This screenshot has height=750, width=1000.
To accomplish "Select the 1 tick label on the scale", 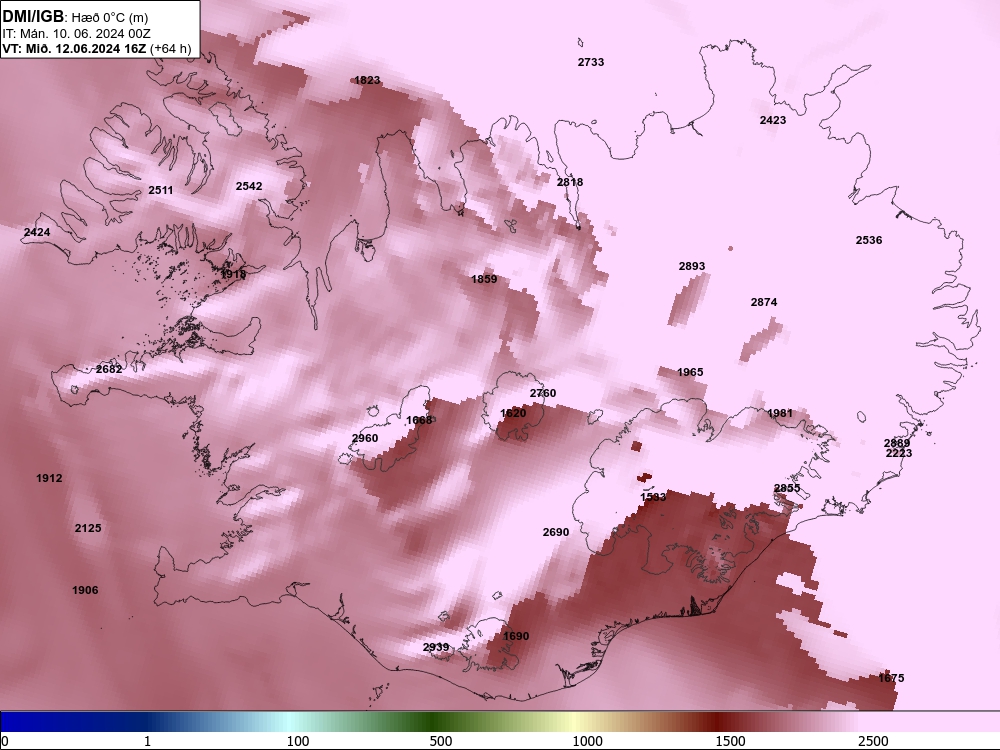I will (x=147, y=741).
